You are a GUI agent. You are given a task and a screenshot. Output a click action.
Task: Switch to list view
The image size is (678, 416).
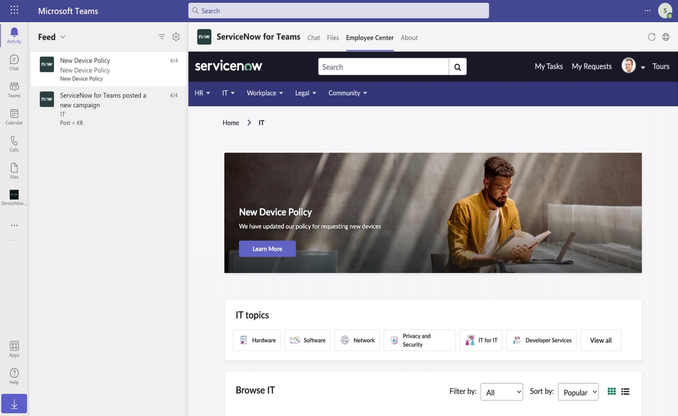click(x=625, y=391)
